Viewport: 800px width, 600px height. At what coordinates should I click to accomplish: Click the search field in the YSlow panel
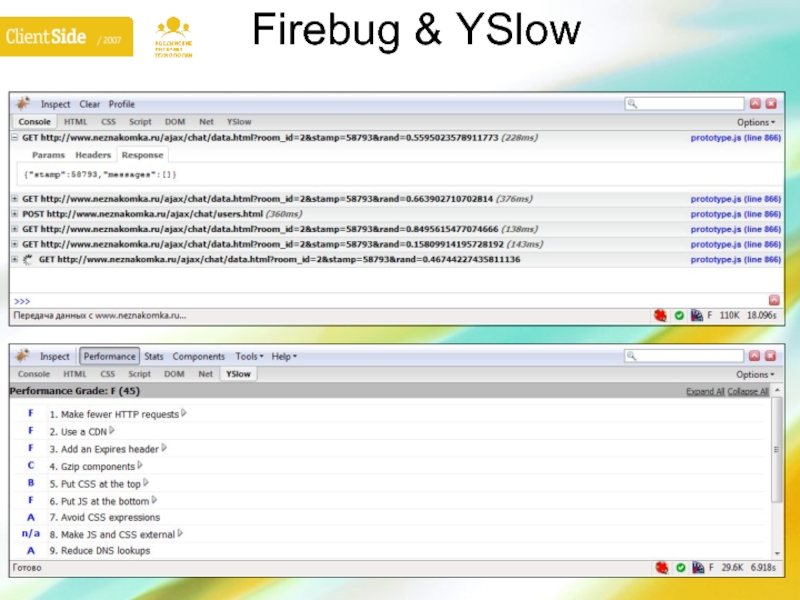684,356
